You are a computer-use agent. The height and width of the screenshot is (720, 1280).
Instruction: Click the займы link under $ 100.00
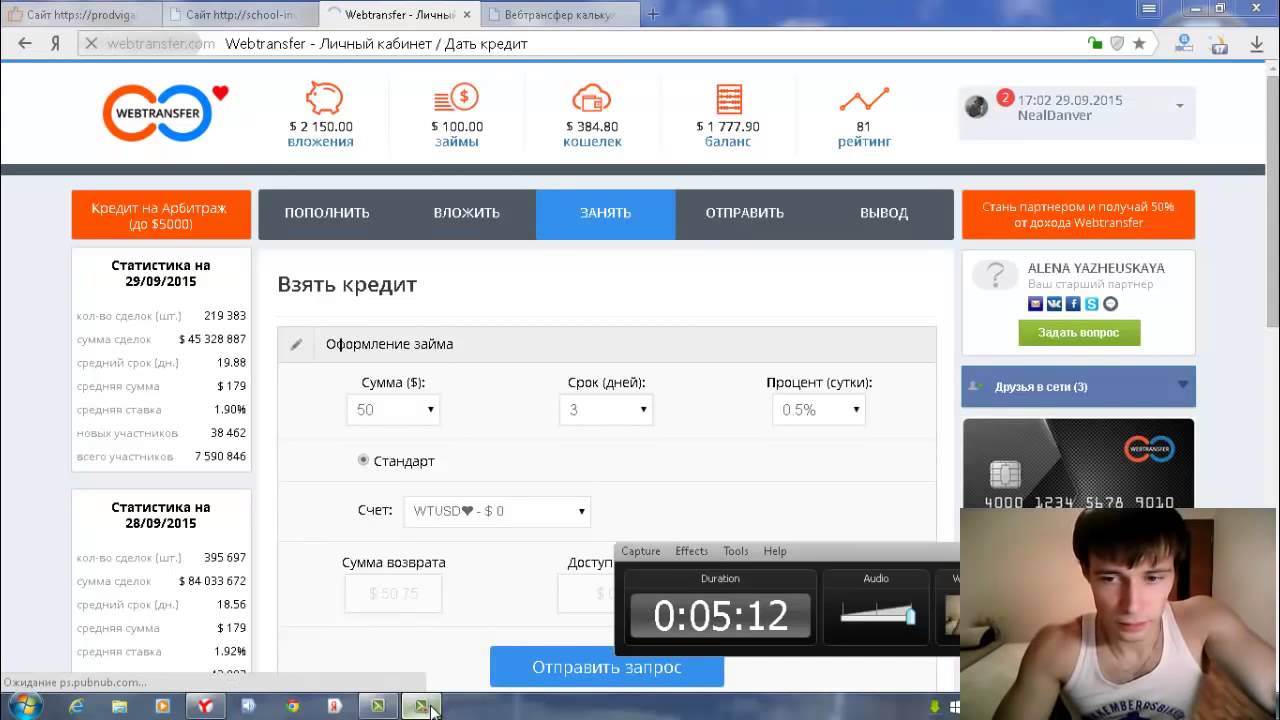point(457,142)
